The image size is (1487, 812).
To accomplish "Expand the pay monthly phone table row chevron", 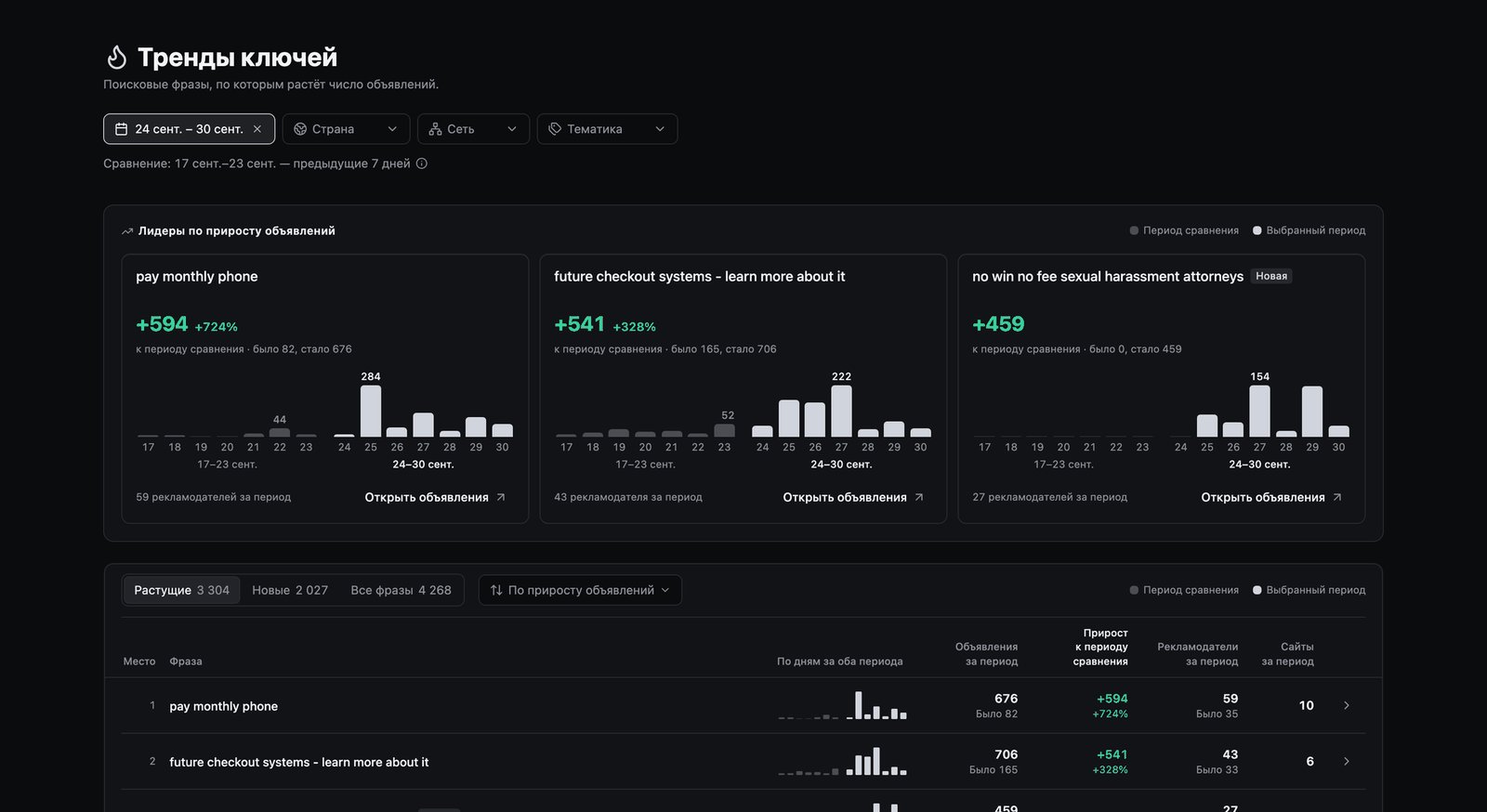I will [x=1347, y=706].
